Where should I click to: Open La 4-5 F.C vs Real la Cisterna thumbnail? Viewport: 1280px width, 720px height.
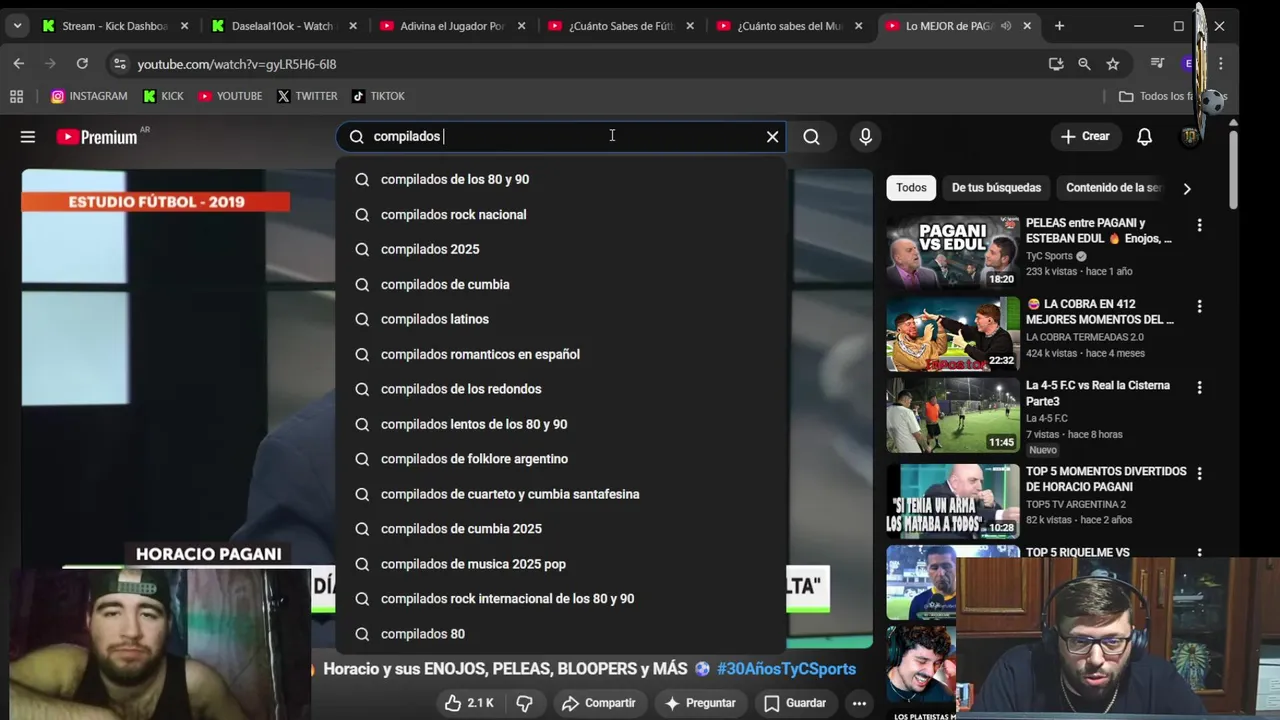[x=953, y=416]
